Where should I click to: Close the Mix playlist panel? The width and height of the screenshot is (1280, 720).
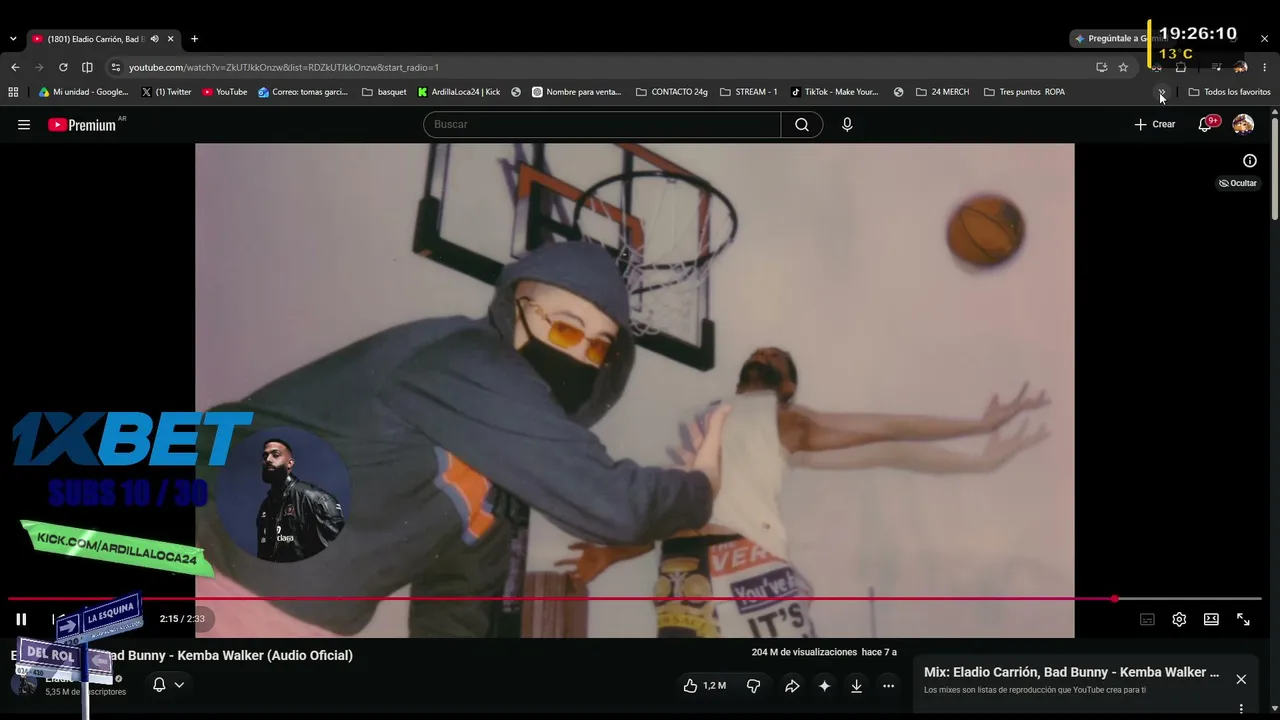point(1241,679)
